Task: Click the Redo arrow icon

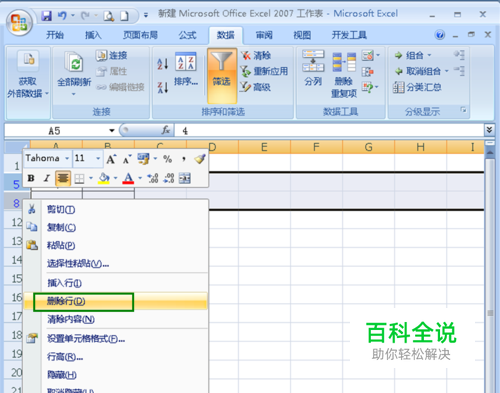Action: tap(85, 16)
